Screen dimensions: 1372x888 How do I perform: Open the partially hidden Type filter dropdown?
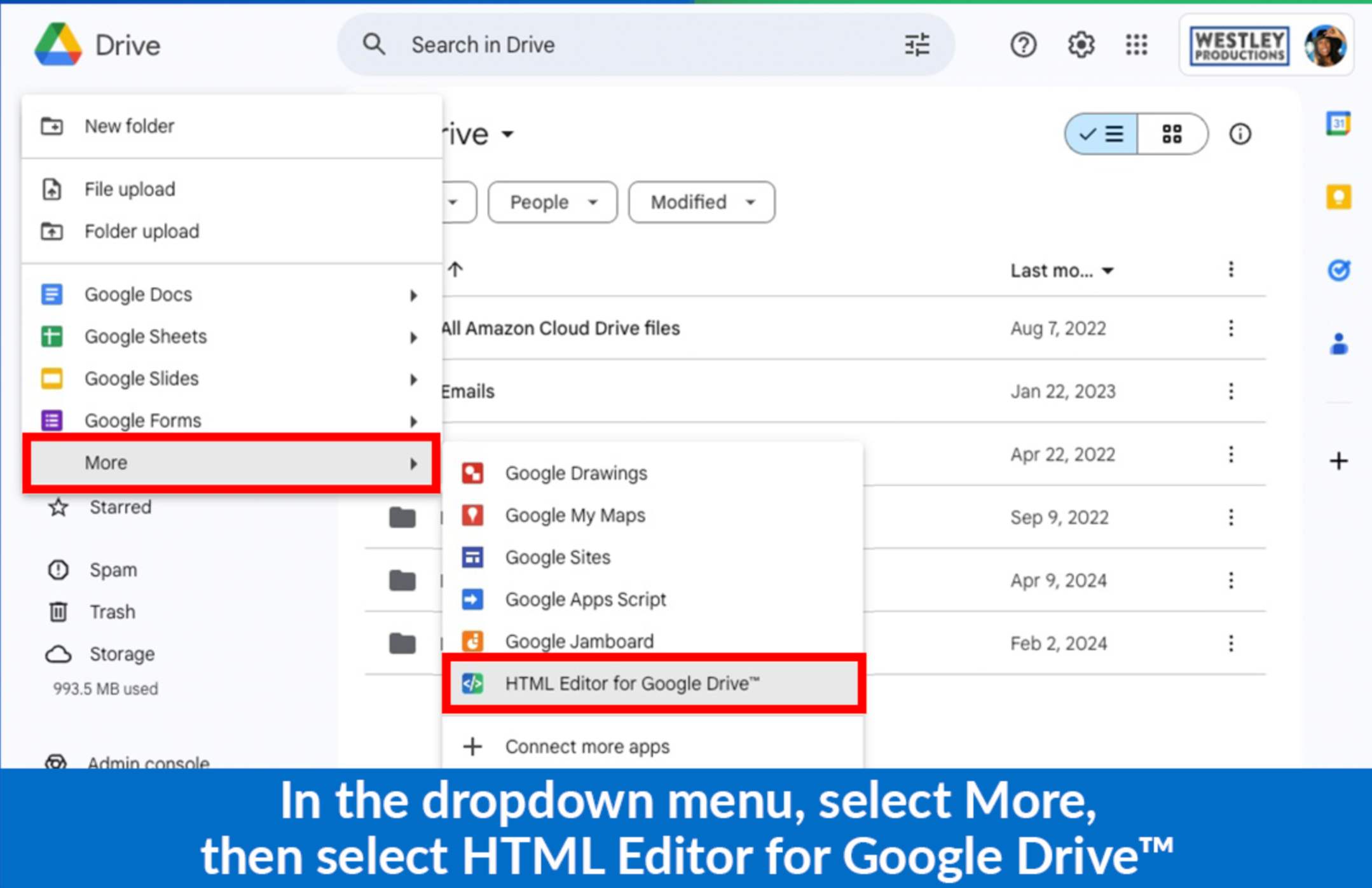click(x=459, y=202)
